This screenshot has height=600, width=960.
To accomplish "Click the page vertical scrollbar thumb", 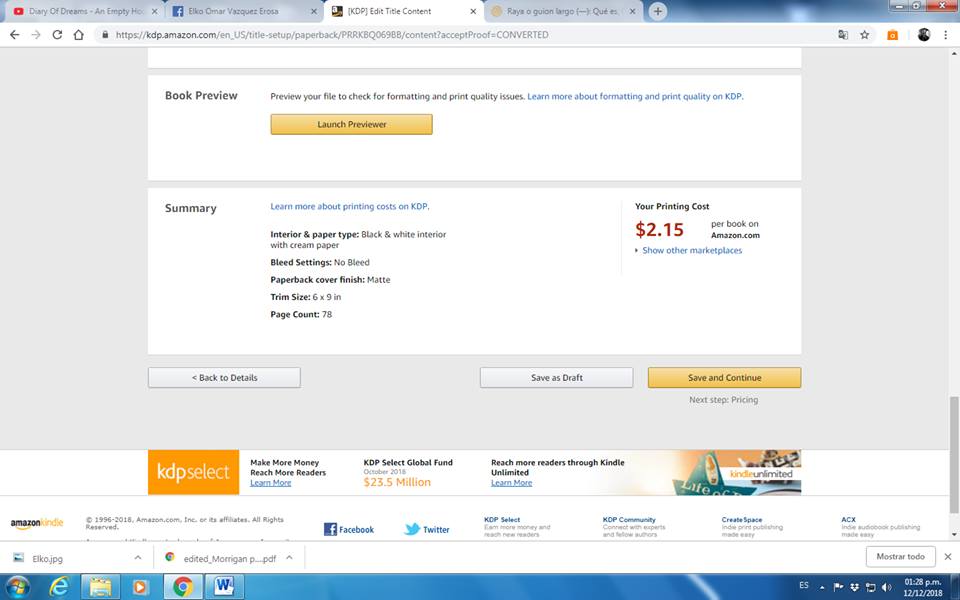I will (954, 455).
